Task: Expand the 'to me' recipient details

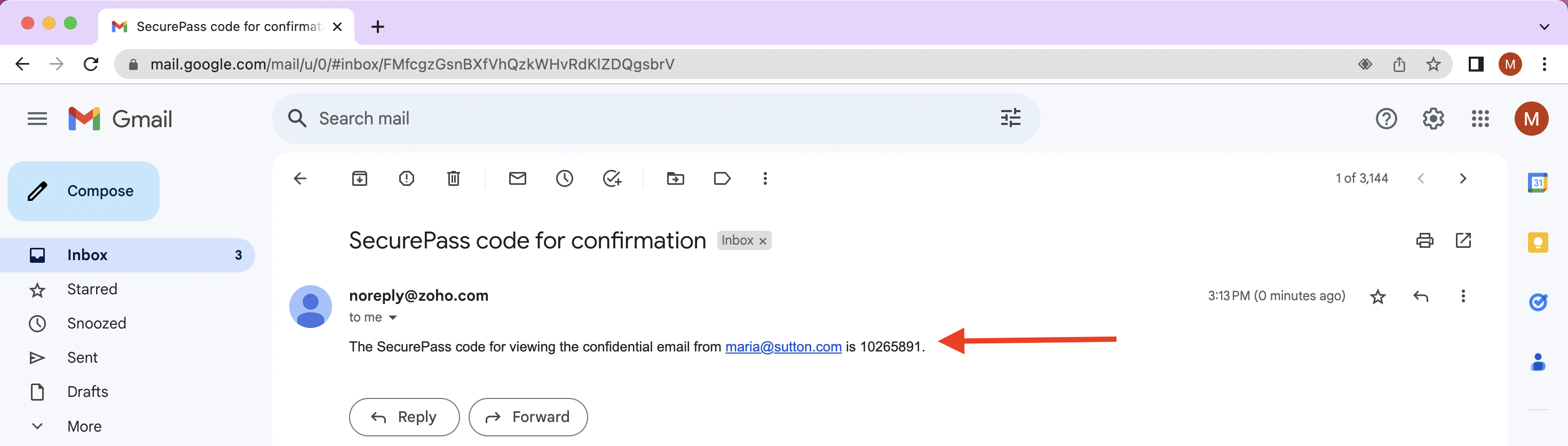Action: tap(393, 317)
